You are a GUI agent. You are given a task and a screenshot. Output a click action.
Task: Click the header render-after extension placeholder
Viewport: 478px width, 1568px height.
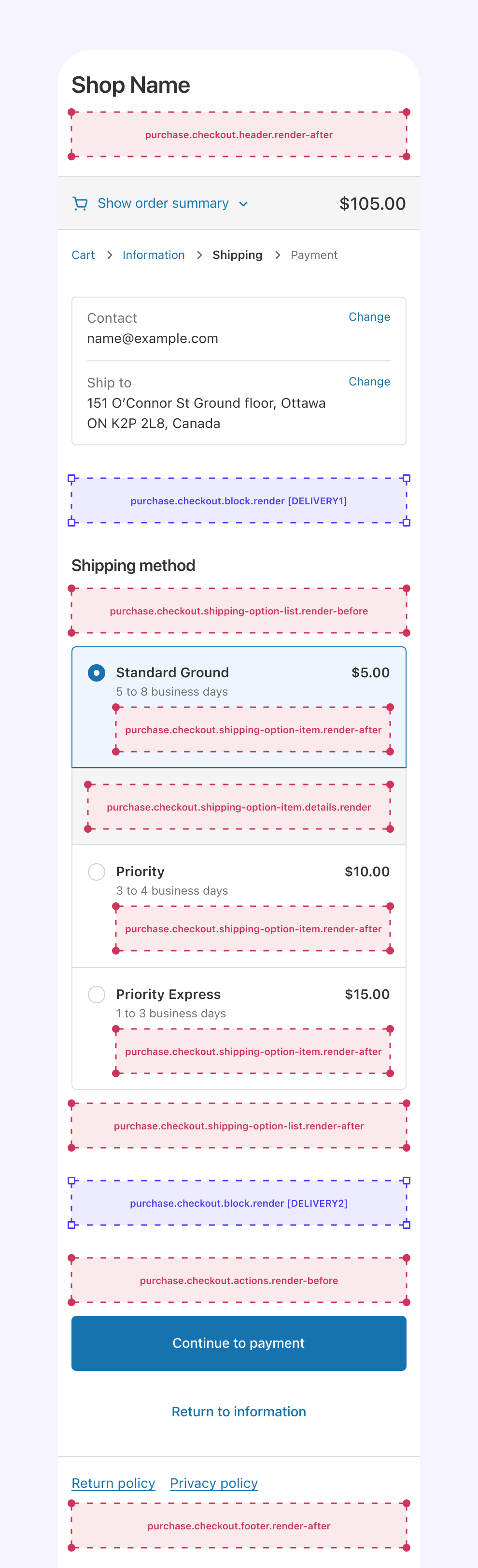pos(239,134)
